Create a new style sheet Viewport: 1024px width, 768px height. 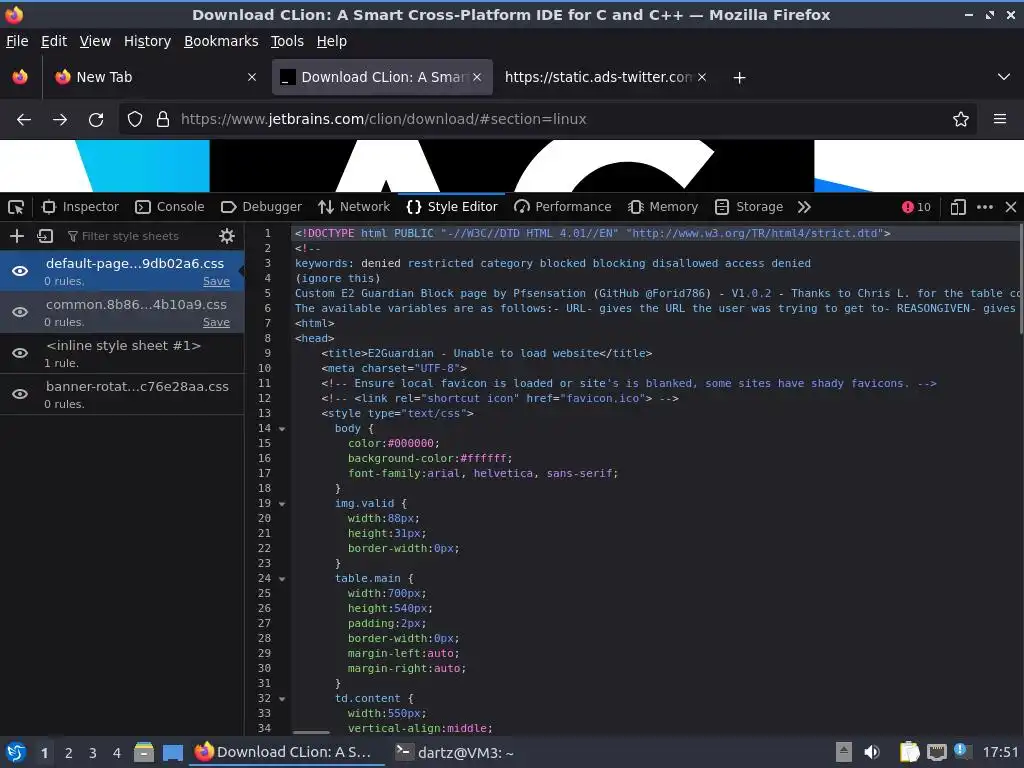[x=17, y=236]
